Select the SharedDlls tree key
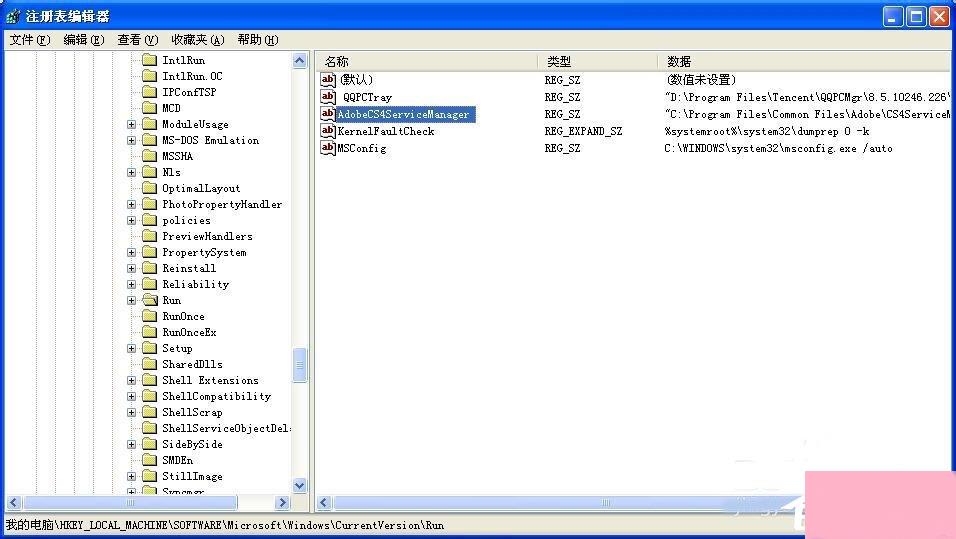The height and width of the screenshot is (539, 956). [x=192, y=364]
